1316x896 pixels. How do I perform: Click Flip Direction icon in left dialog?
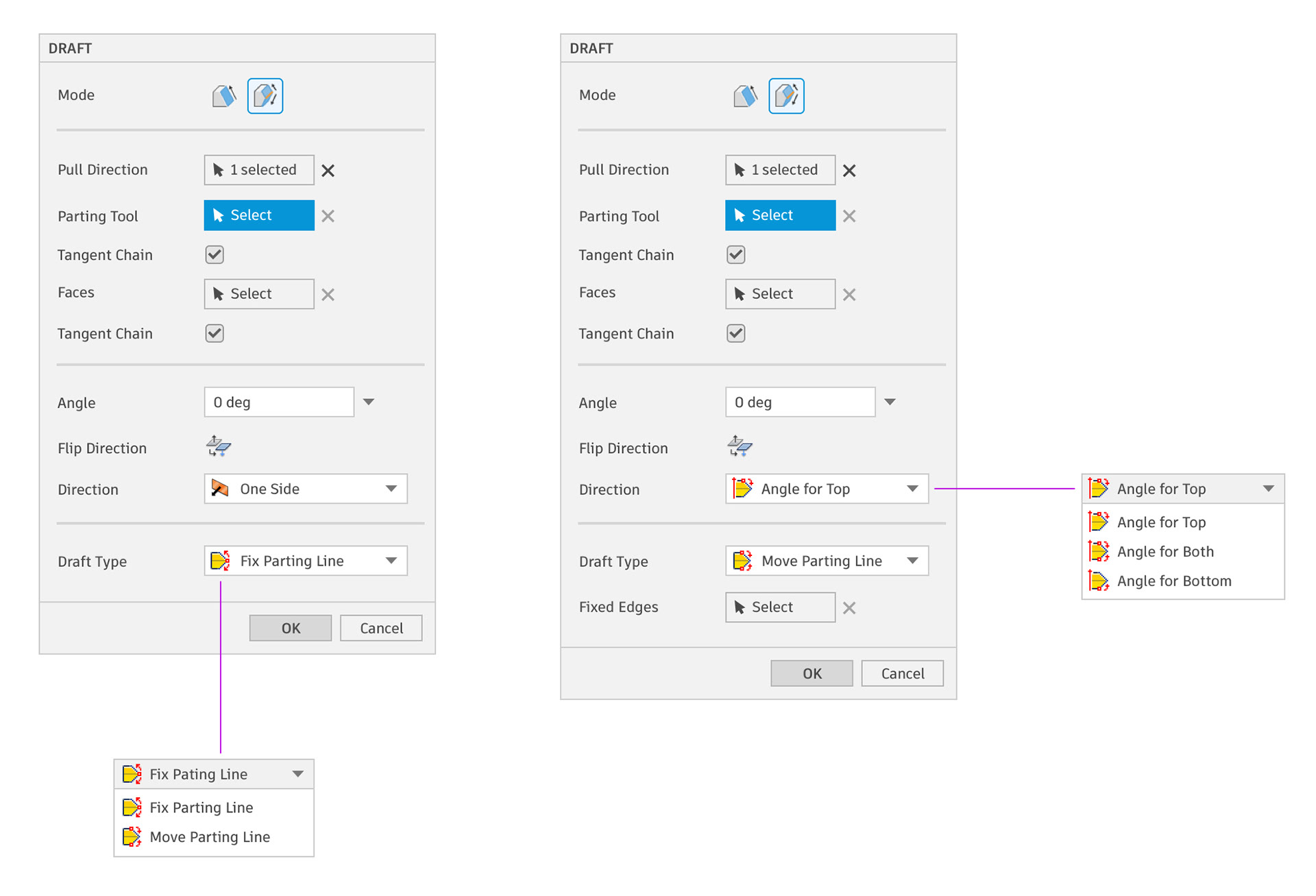point(219,447)
